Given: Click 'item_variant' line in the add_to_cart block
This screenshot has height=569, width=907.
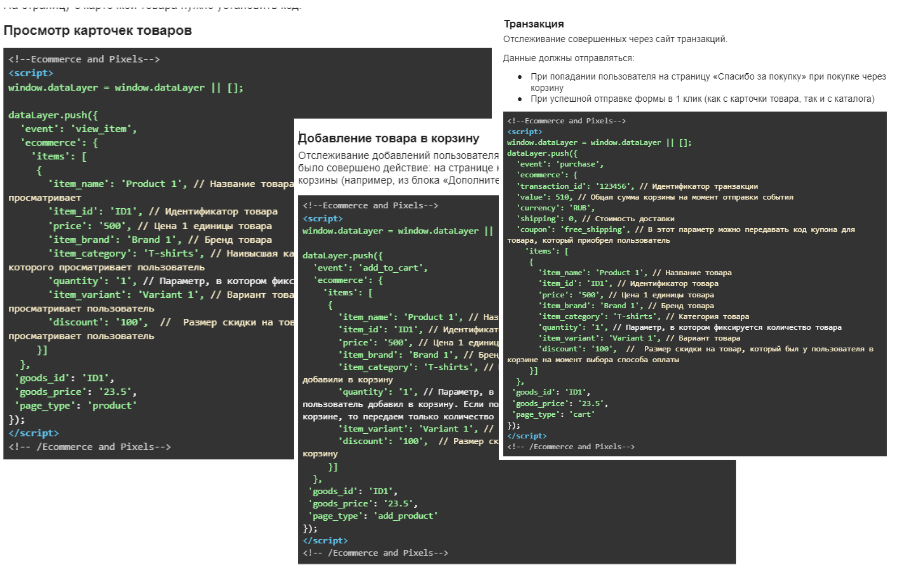Looking at the screenshot, I should 418,429.
